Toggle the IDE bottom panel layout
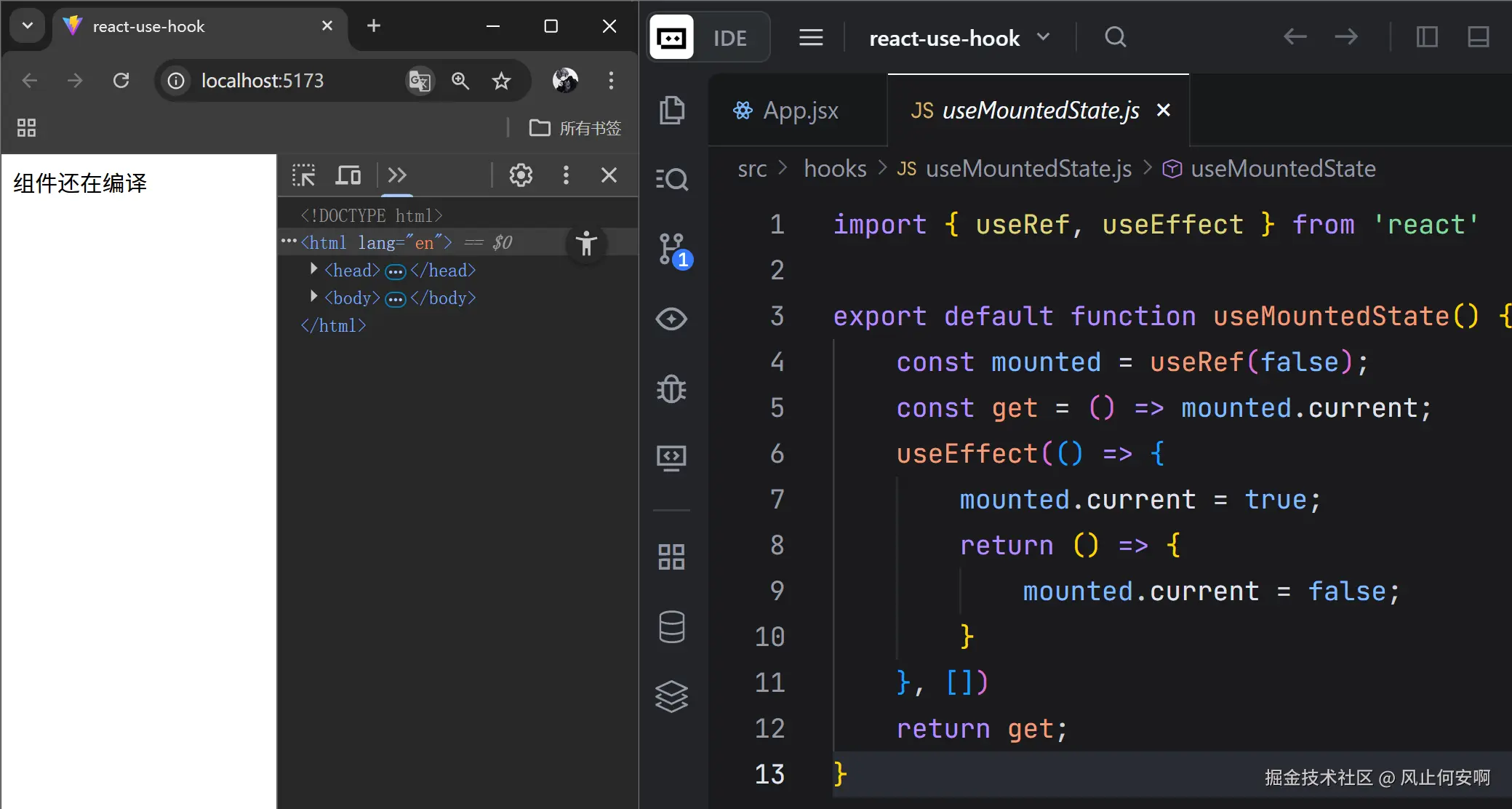 (1478, 37)
